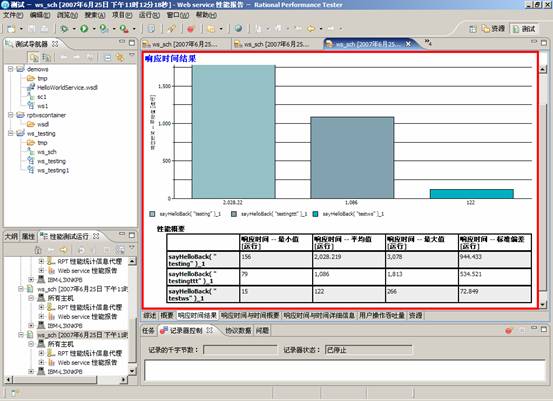Click the New toolbar icon
Viewport: 553px width, 401px height.
(11, 29)
